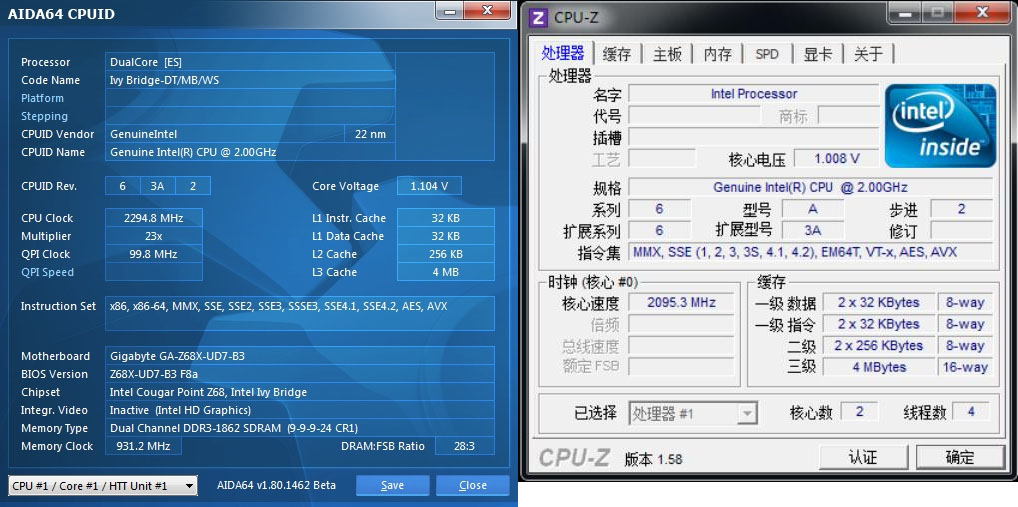Select the SPD tab in CPU-Z

(767, 54)
